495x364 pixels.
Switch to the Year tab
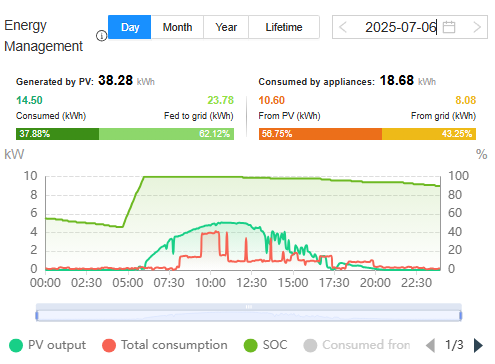click(226, 27)
